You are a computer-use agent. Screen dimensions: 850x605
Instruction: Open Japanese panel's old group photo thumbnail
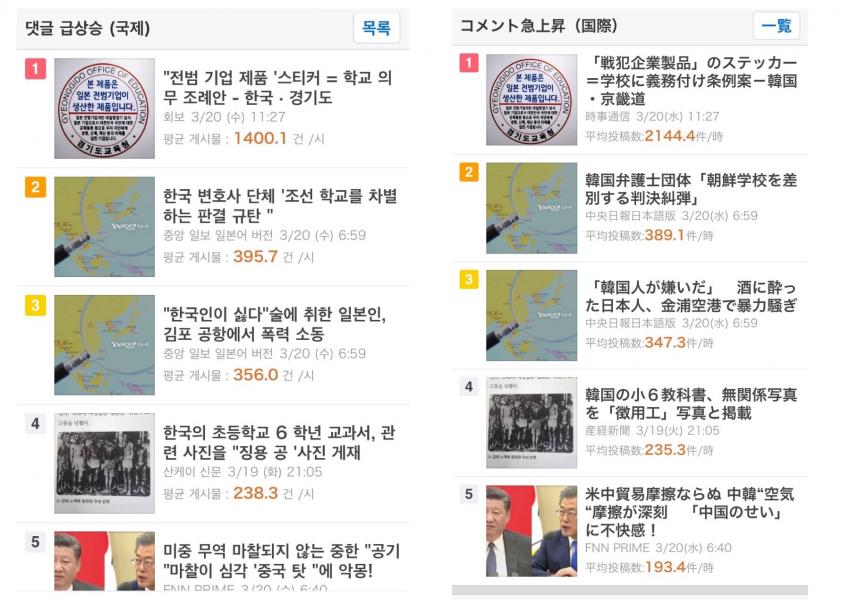(531, 422)
